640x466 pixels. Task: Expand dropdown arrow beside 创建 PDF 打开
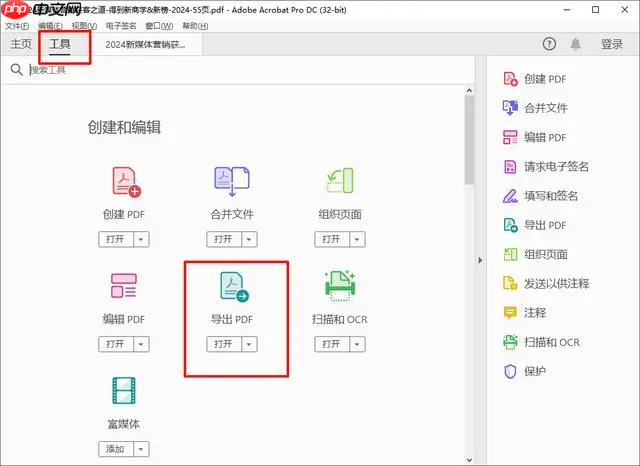(x=141, y=239)
